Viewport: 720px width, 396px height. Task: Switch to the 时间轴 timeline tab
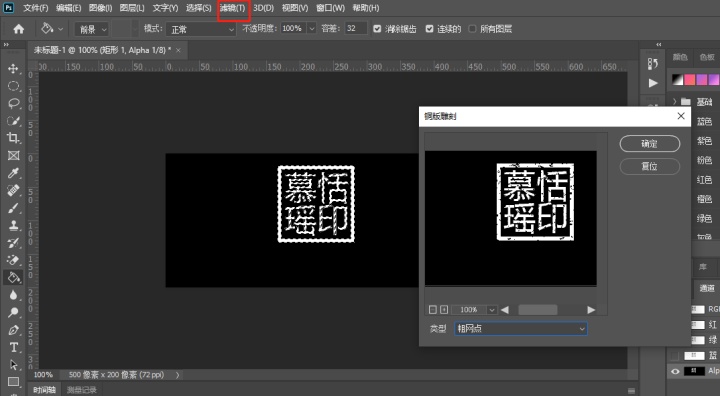tap(44, 390)
